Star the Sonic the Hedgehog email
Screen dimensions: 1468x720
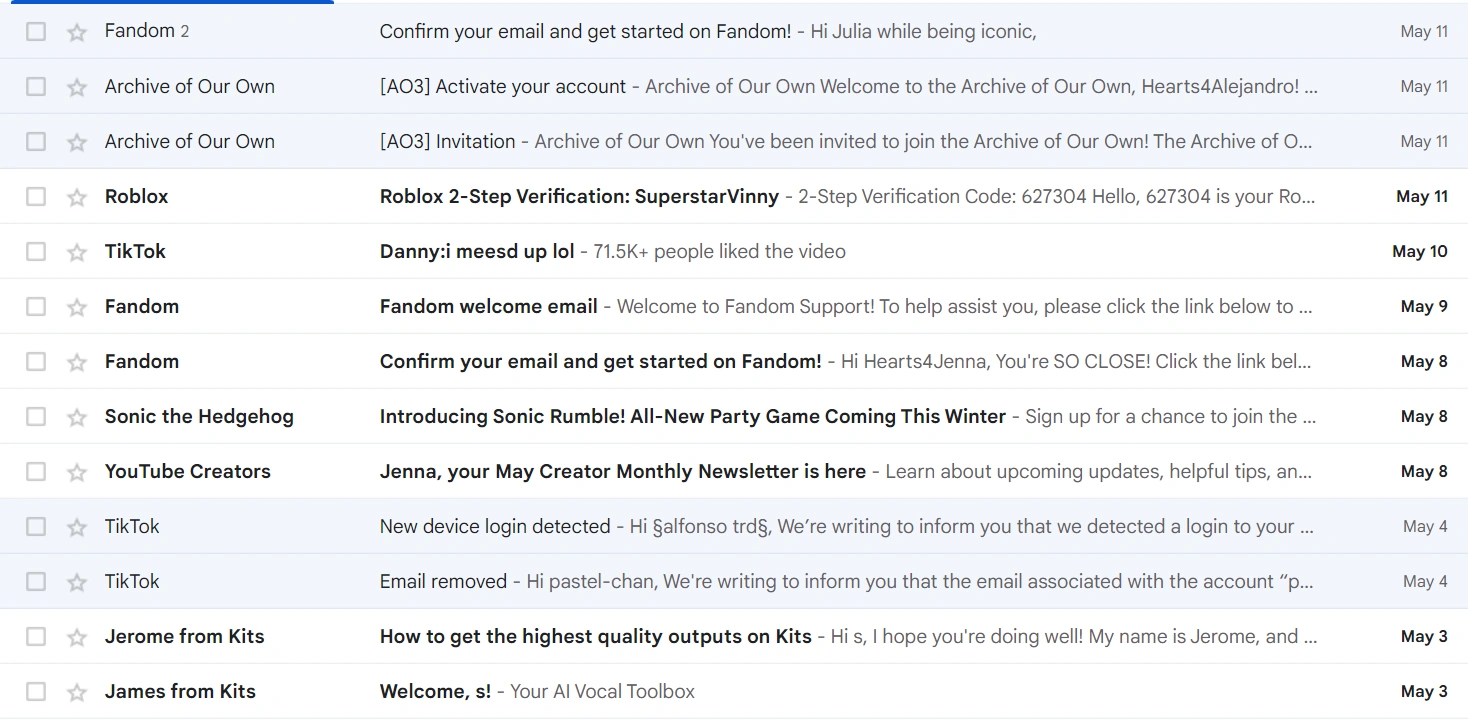point(77,417)
